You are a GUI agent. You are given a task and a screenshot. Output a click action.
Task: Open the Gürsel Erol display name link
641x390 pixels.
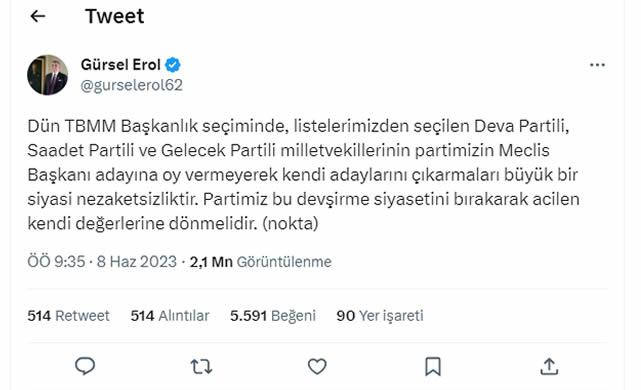click(121, 65)
